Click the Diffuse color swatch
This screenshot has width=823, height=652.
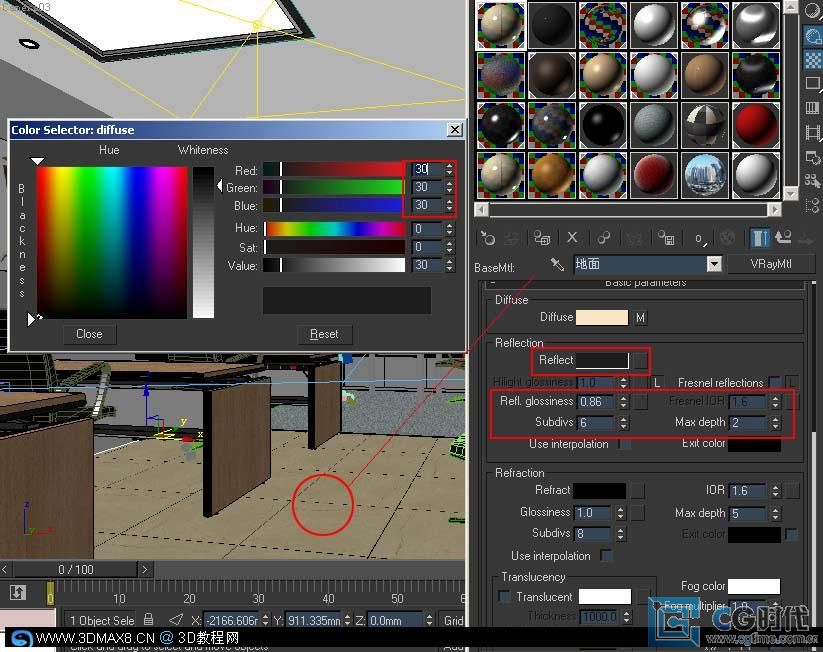[x=602, y=318]
